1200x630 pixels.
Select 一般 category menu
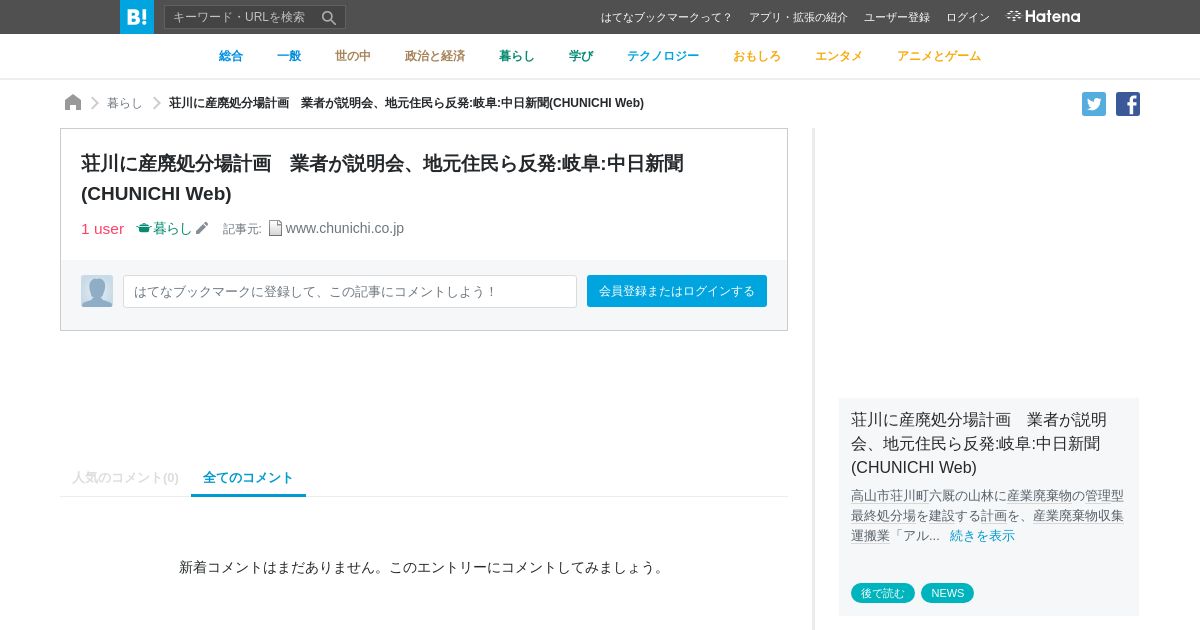coord(289,56)
